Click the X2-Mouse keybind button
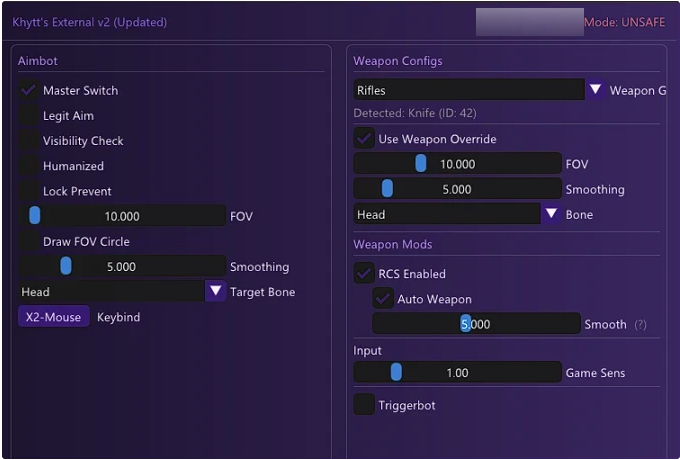This screenshot has width=680, height=460. point(54,317)
